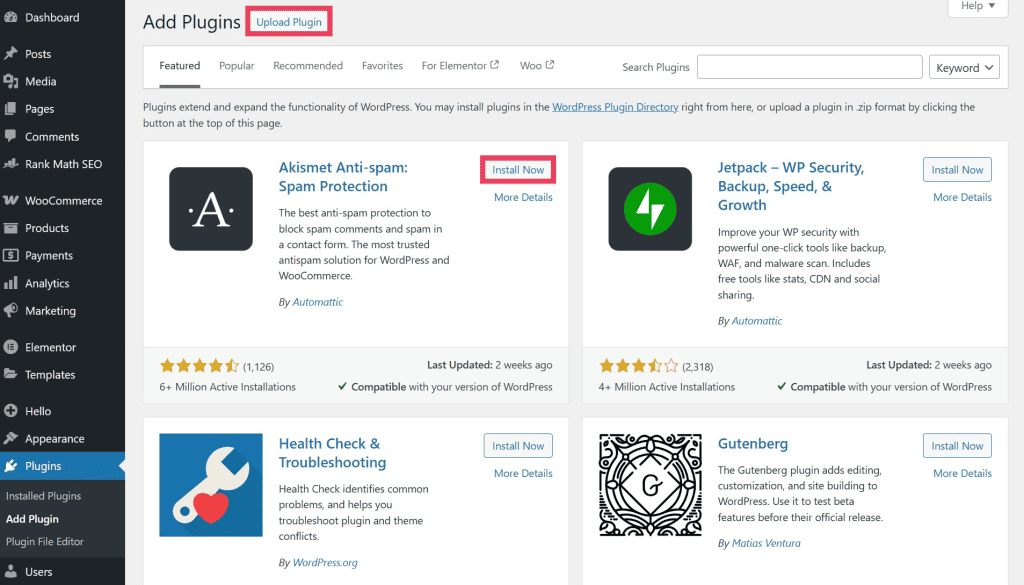Click the Upload Plugin button

tap(289, 22)
